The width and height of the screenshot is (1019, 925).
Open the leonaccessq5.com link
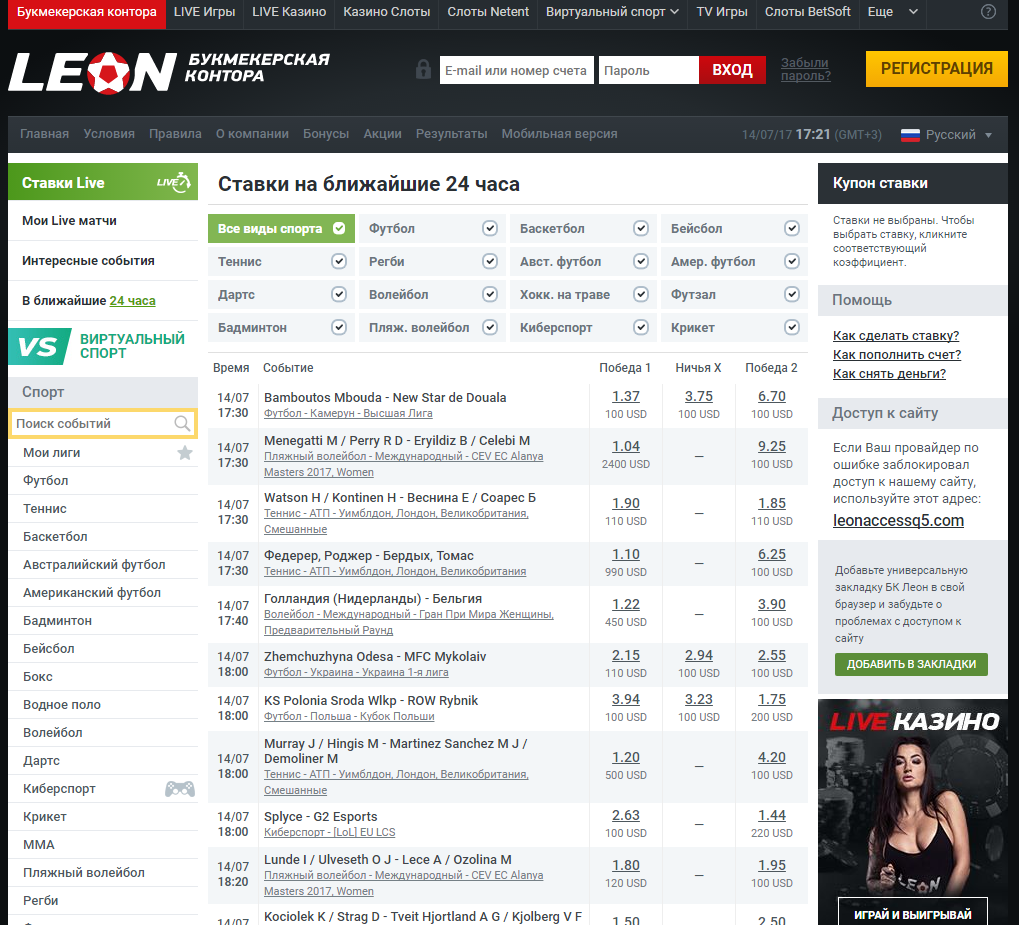click(x=898, y=521)
